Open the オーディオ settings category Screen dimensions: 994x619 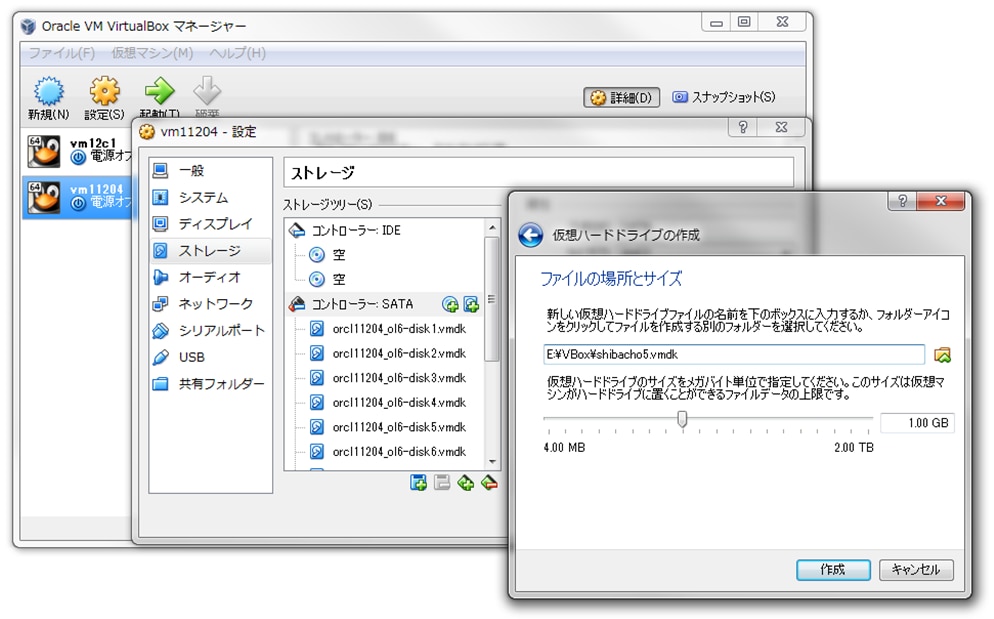(x=210, y=277)
